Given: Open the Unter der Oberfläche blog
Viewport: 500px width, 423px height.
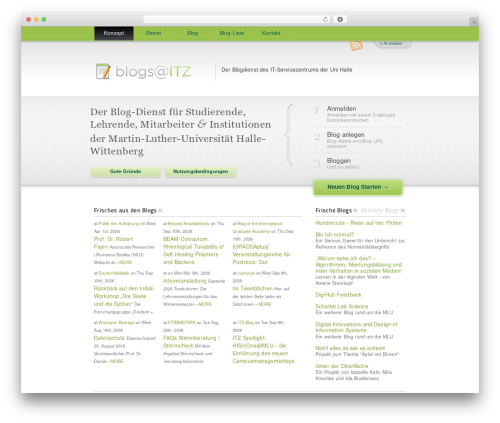Looking at the screenshot, I should (342, 366).
